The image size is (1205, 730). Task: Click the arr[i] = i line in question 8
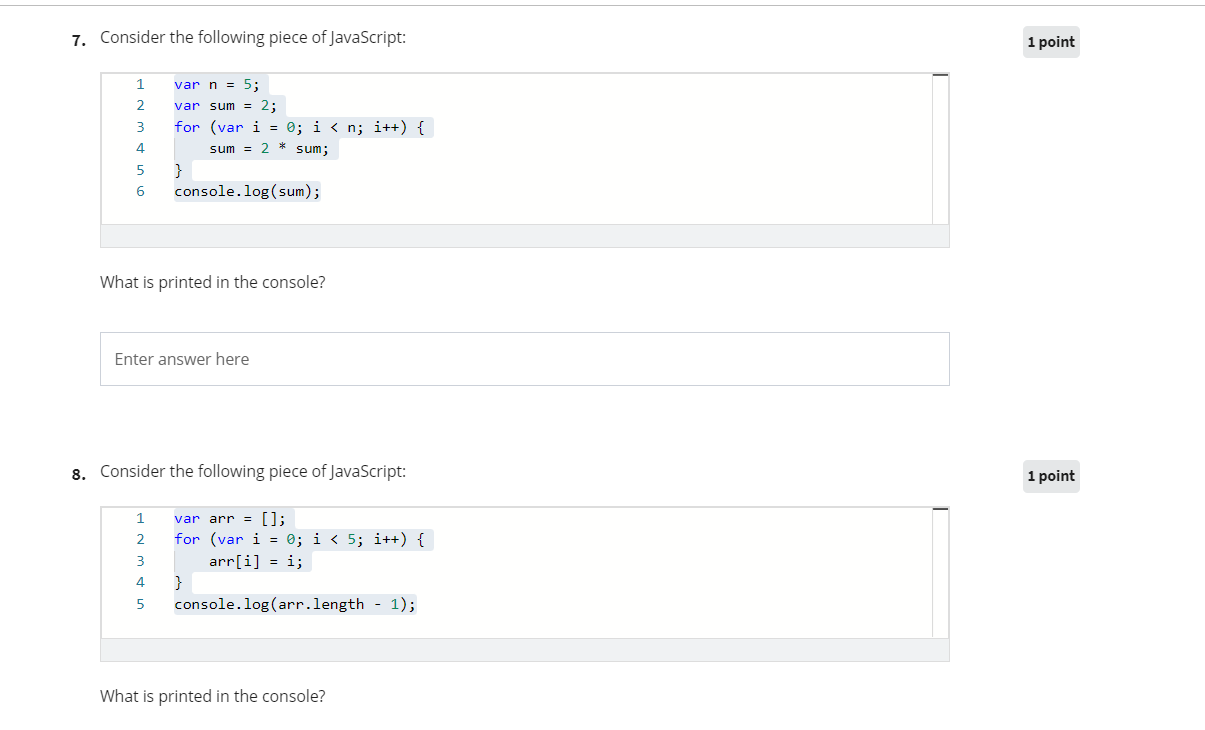[258, 561]
